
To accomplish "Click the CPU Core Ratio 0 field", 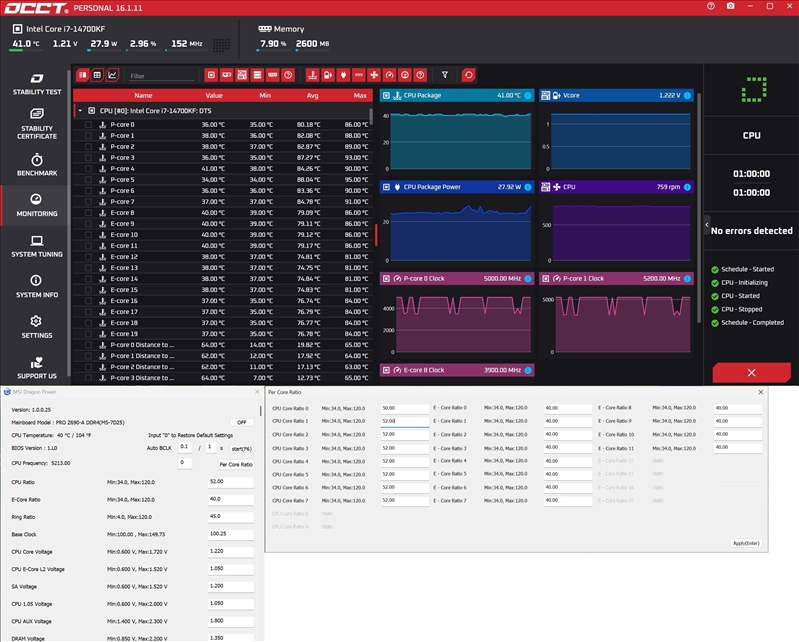I will coord(405,408).
